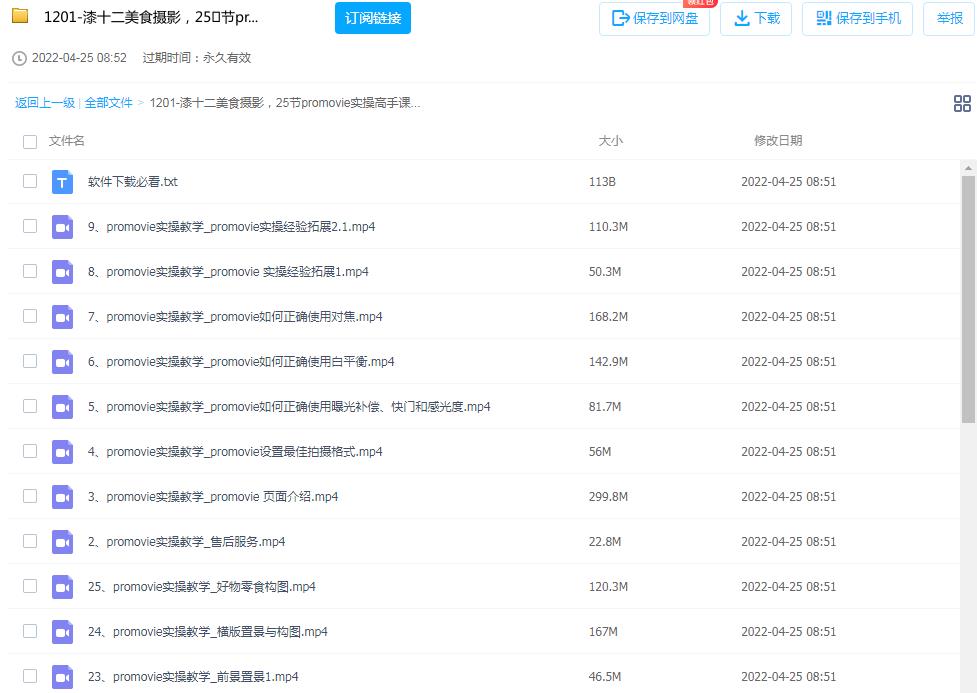Click the clock icon next to 2022-04-25 08:52

pos(19,58)
